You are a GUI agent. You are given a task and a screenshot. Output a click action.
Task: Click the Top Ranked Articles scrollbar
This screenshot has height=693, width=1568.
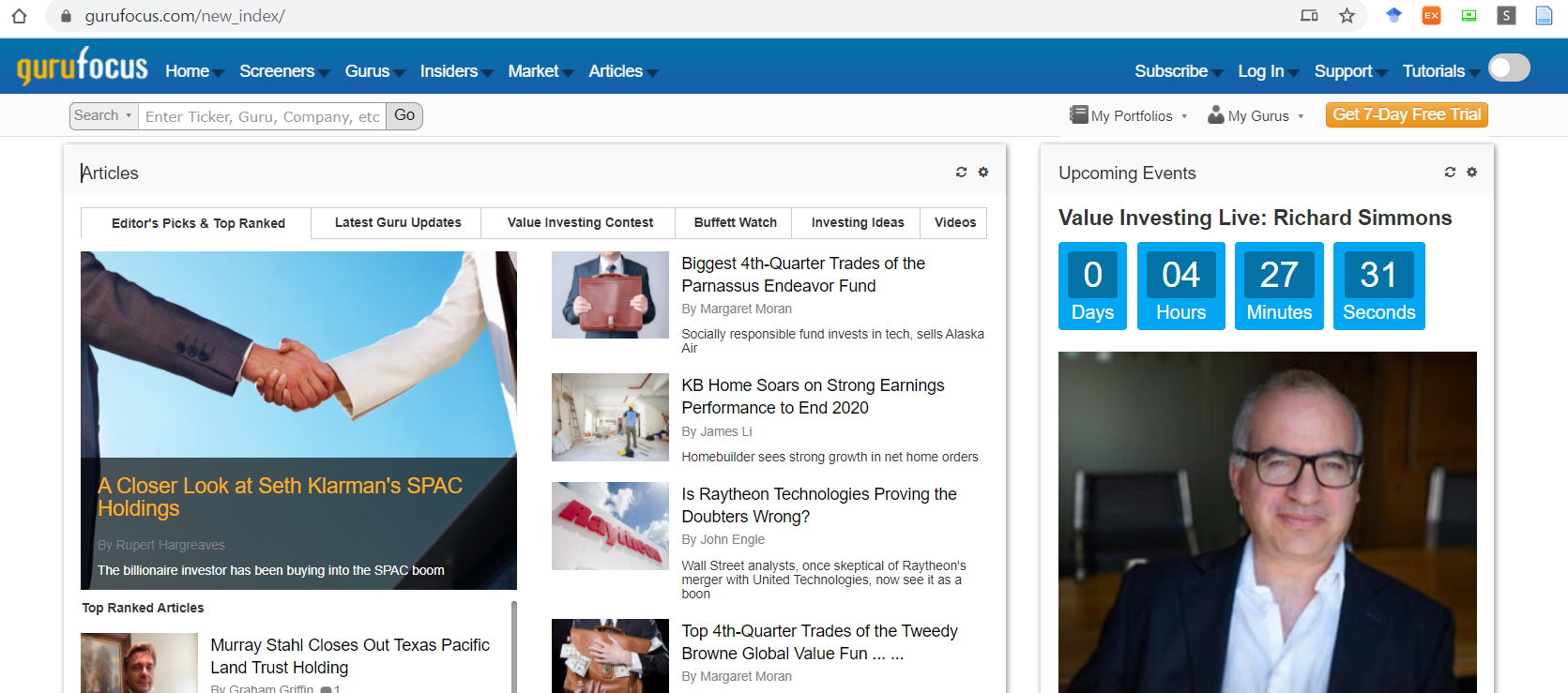[514, 647]
